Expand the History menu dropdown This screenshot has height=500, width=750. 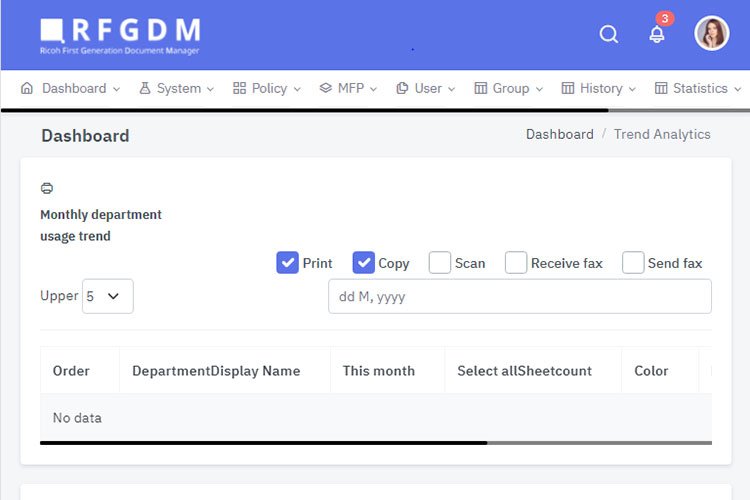598,88
